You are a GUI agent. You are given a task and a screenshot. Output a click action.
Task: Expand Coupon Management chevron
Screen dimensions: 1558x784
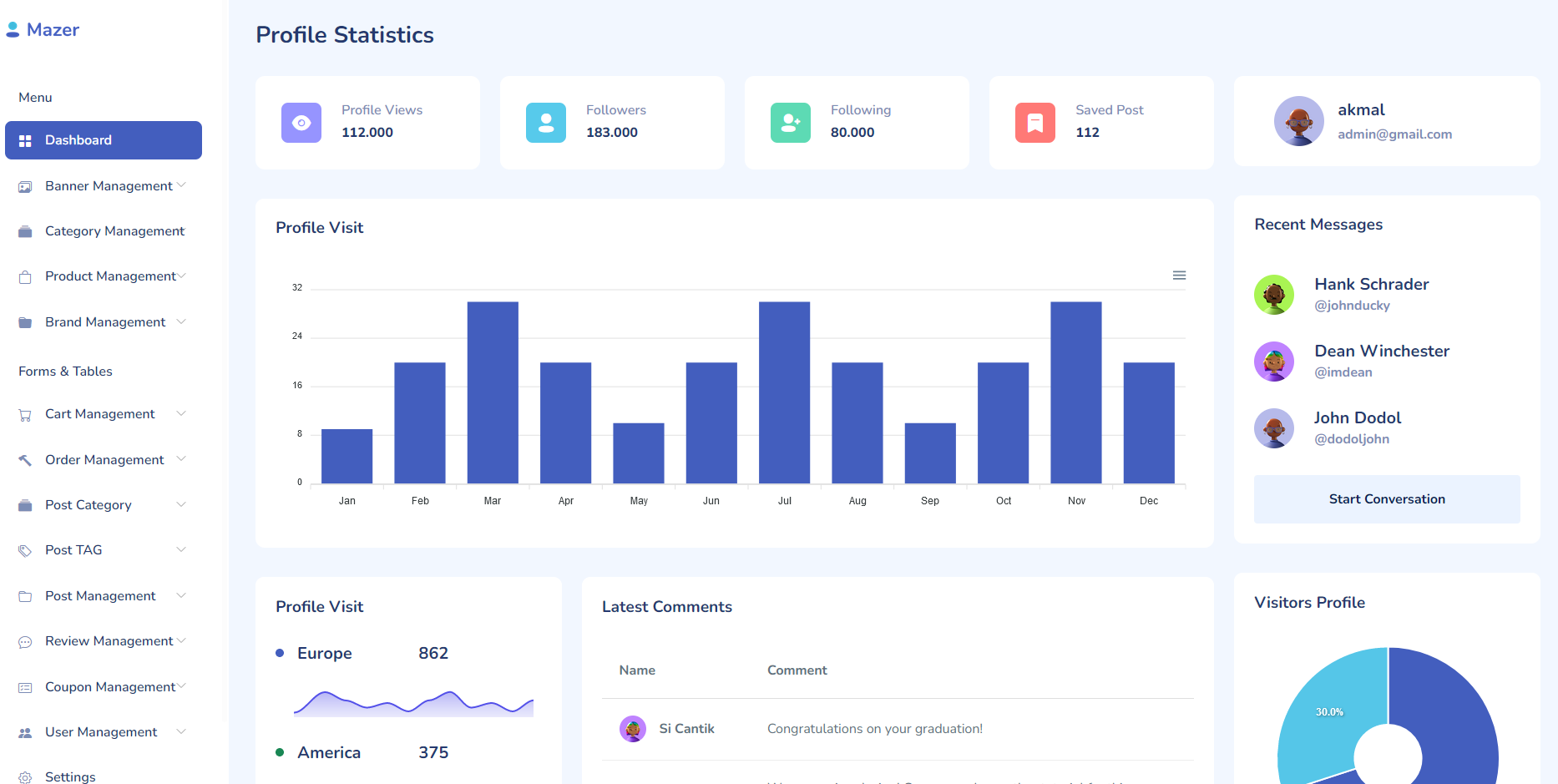click(x=181, y=686)
